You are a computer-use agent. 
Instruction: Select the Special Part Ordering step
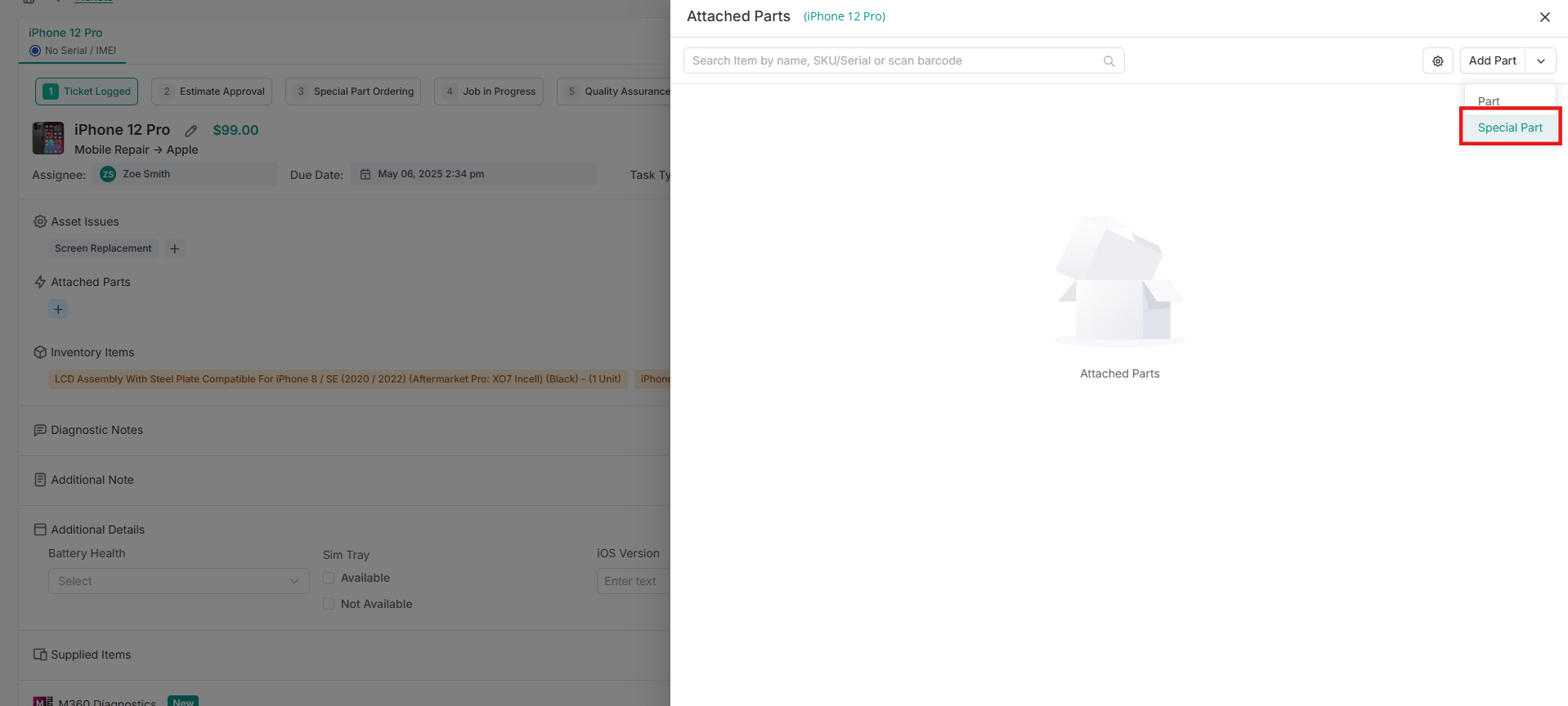point(353,92)
